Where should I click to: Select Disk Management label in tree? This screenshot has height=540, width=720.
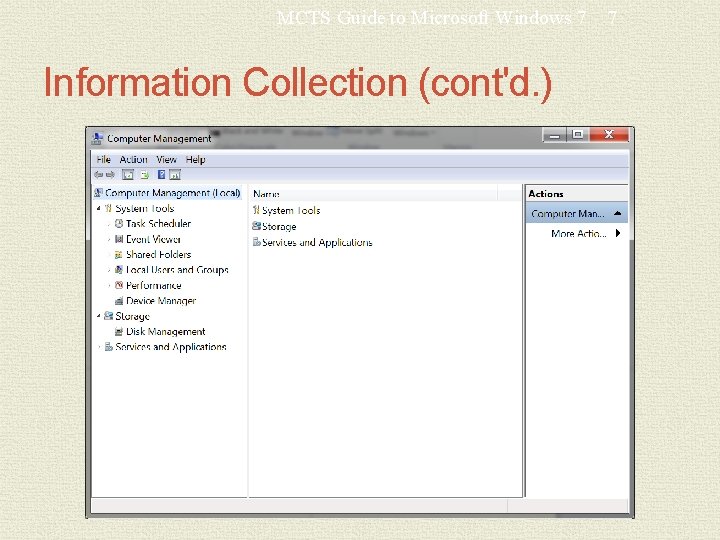pyautogui.click(x=166, y=332)
